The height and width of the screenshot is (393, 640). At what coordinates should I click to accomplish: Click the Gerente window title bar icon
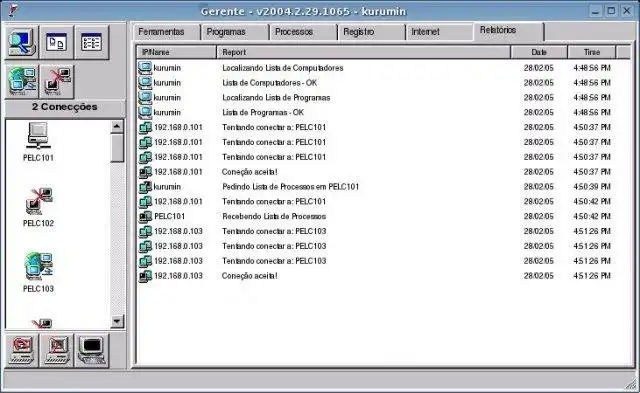point(13,10)
